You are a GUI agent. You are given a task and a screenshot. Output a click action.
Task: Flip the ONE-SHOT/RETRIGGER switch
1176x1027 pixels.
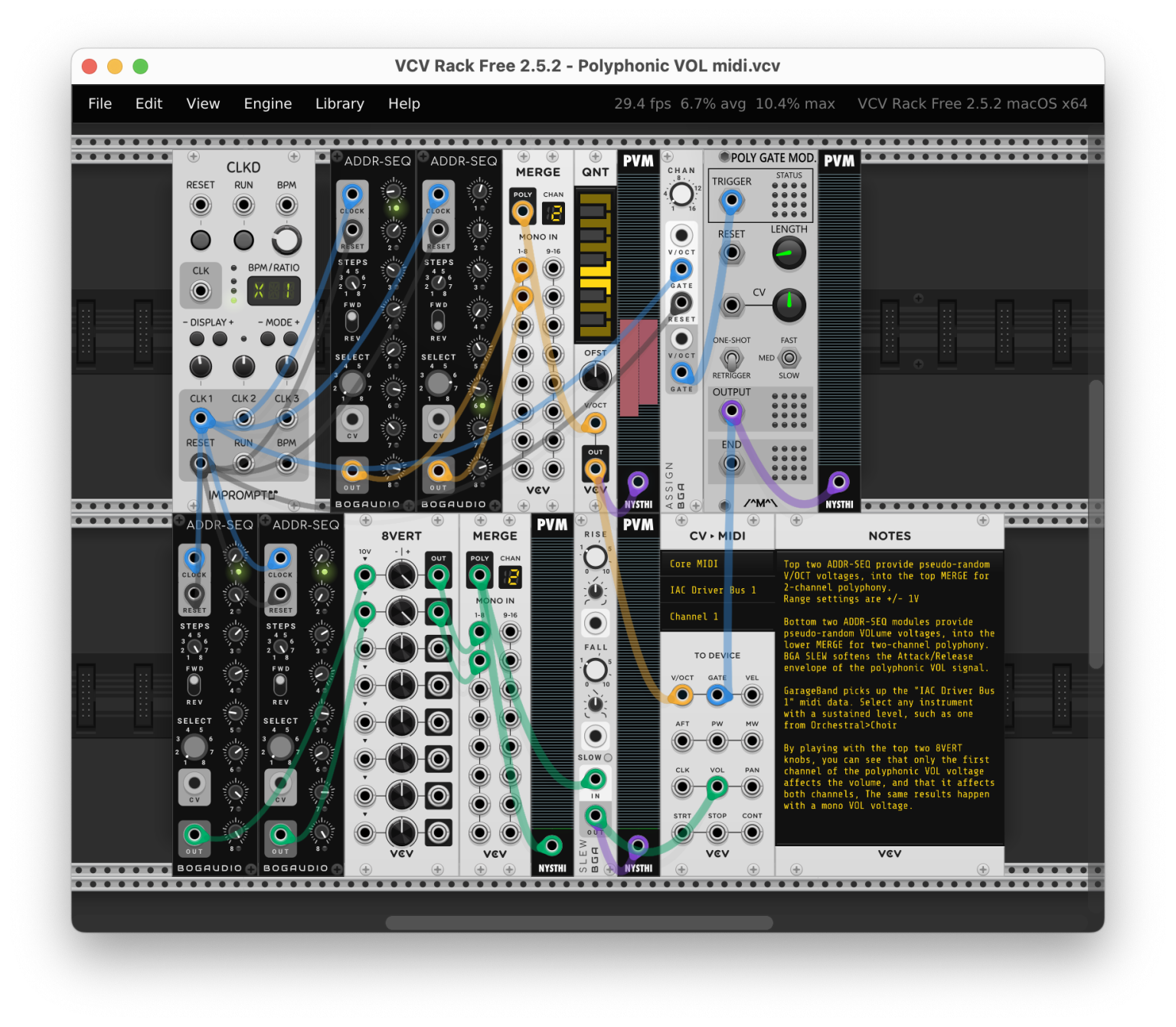point(732,358)
